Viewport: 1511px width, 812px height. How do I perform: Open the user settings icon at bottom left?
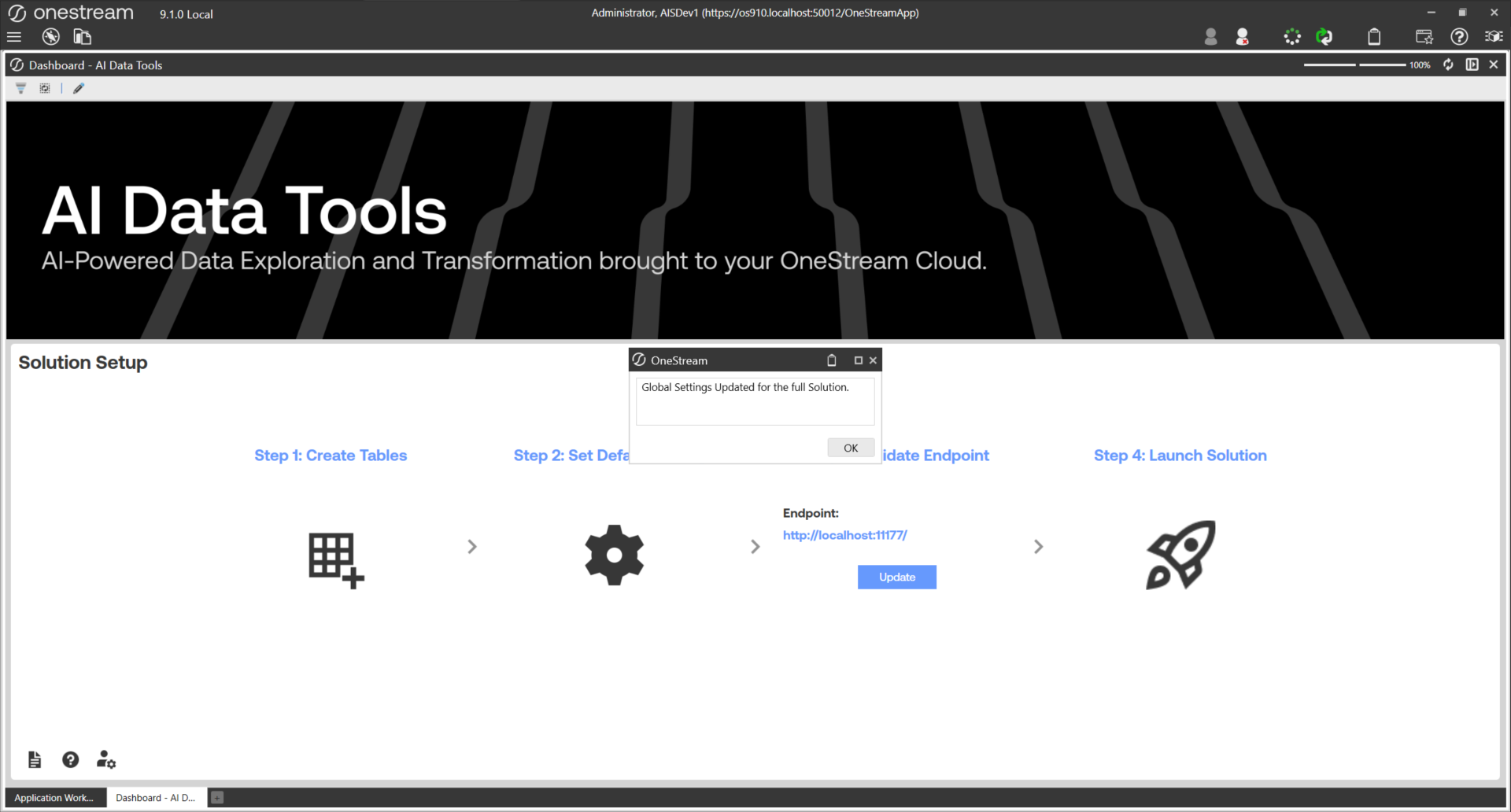(x=106, y=759)
